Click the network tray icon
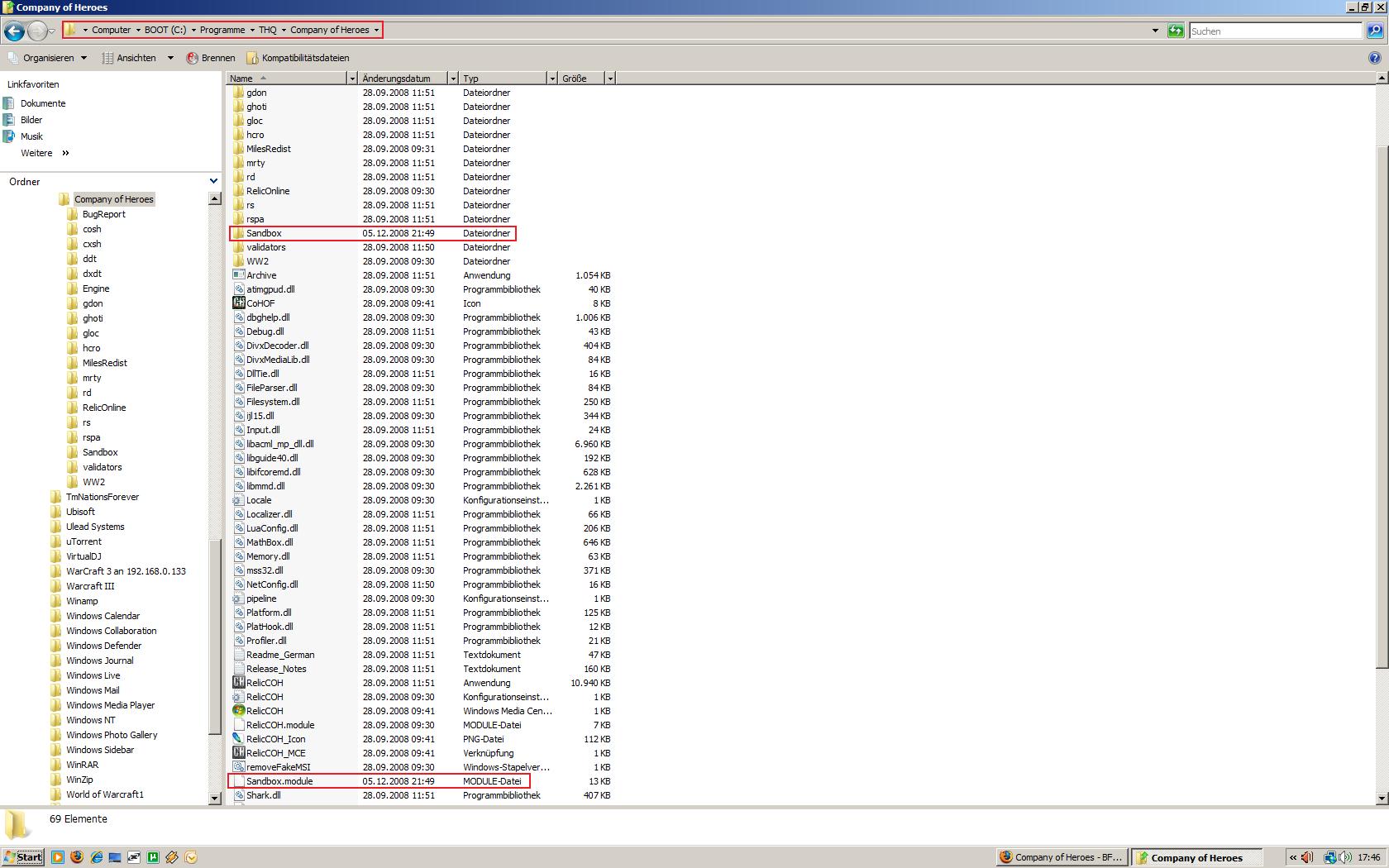 pos(1329,857)
